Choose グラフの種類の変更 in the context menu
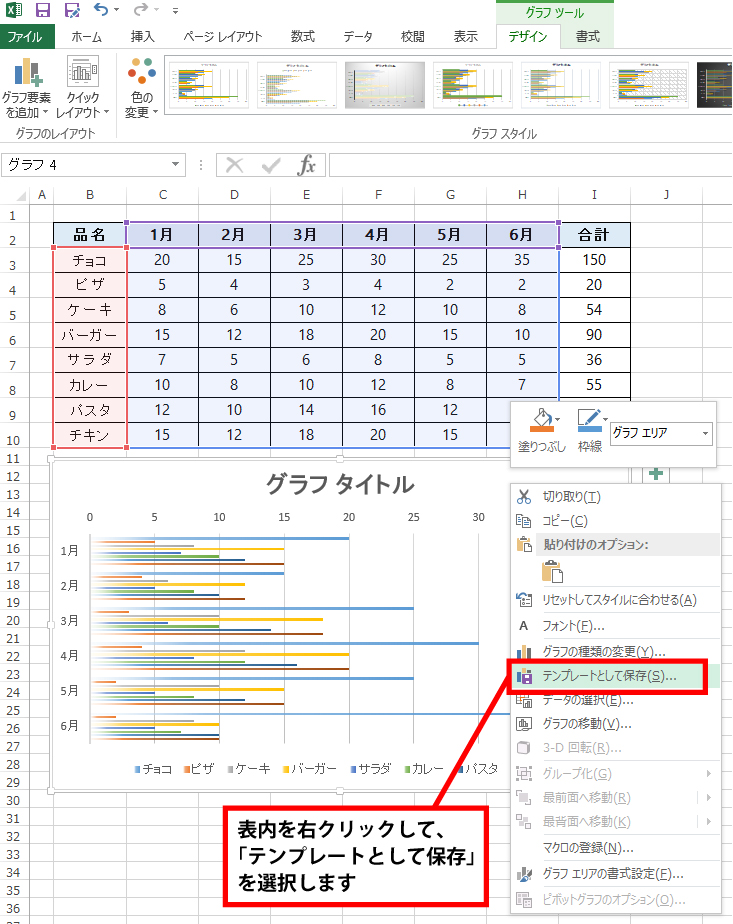The image size is (733, 924). [603, 651]
